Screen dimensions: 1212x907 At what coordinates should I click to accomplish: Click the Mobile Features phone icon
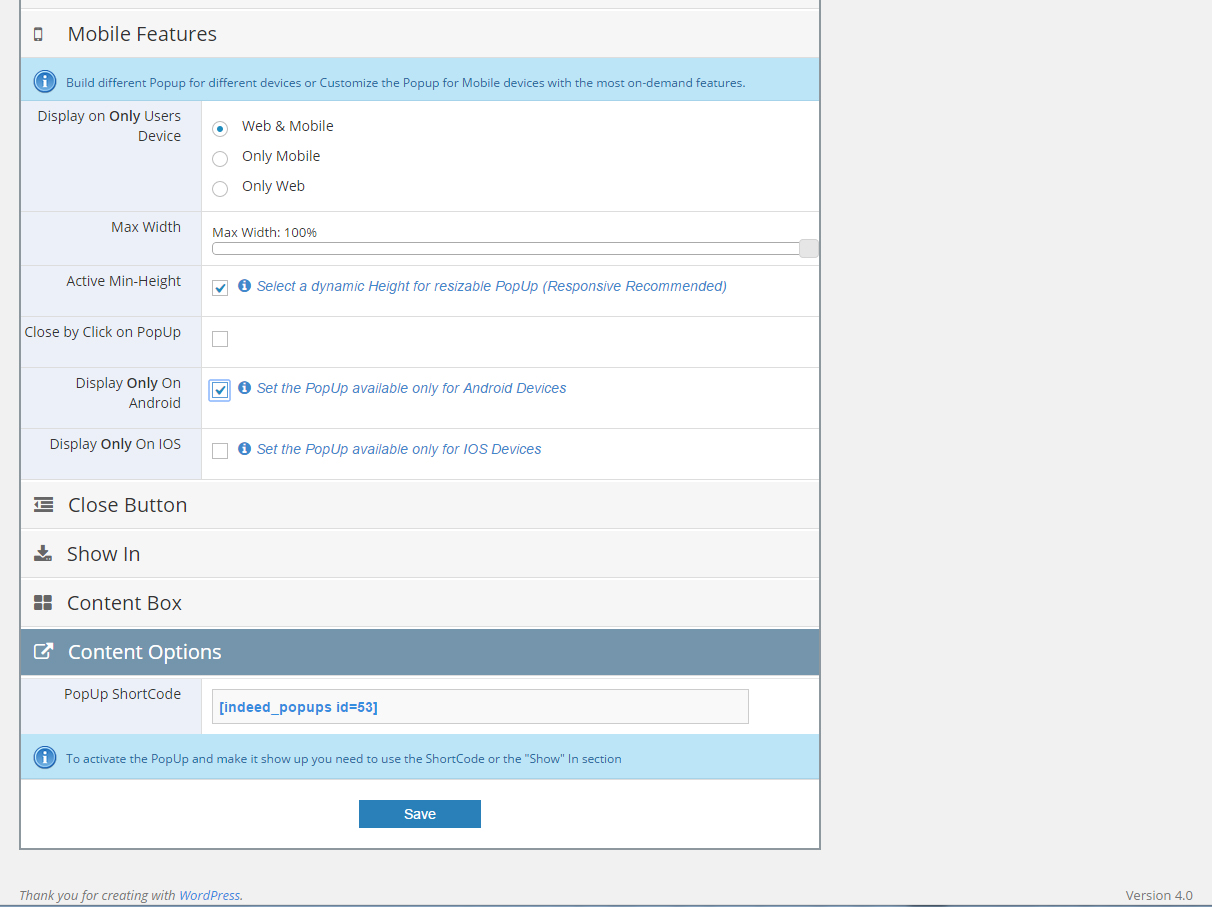pyautogui.click(x=39, y=34)
